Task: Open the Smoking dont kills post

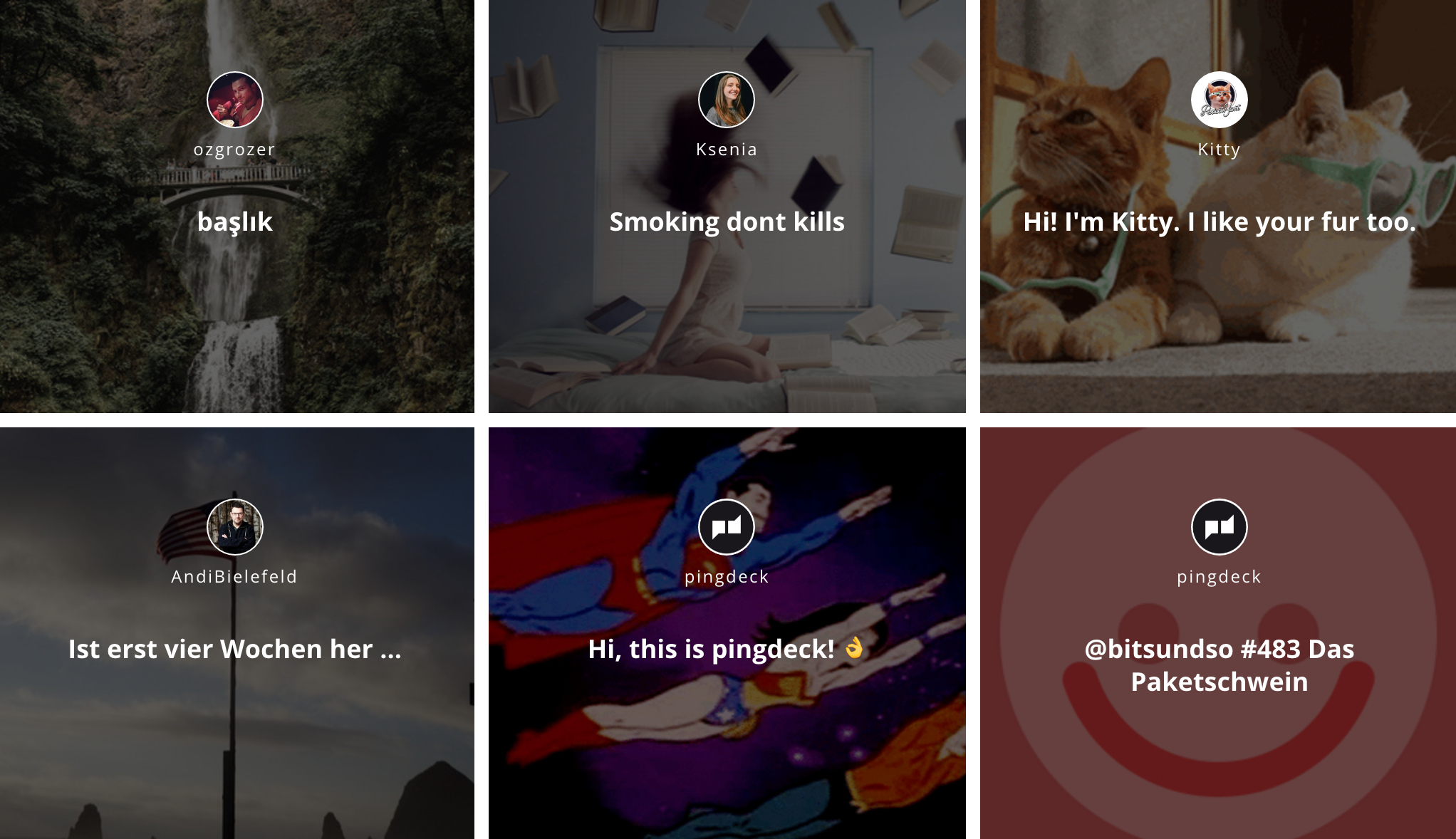Action: 727,222
